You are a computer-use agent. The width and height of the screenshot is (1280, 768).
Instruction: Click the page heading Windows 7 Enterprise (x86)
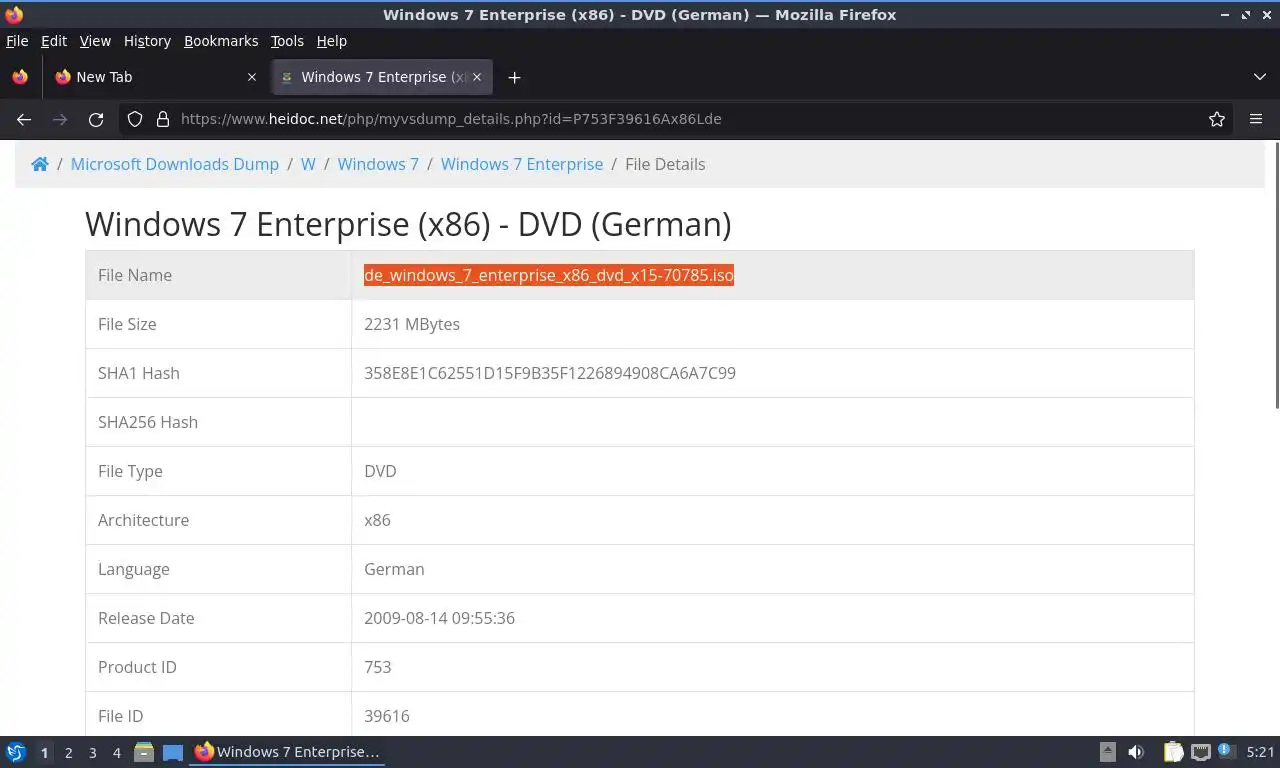pyautogui.click(x=408, y=224)
